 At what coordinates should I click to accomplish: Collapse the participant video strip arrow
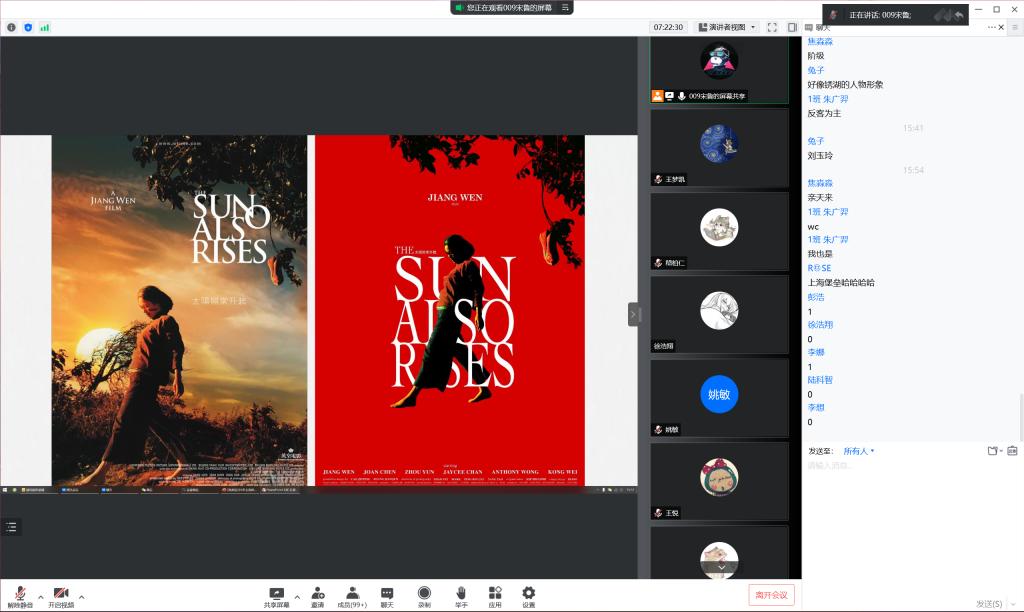[633, 314]
